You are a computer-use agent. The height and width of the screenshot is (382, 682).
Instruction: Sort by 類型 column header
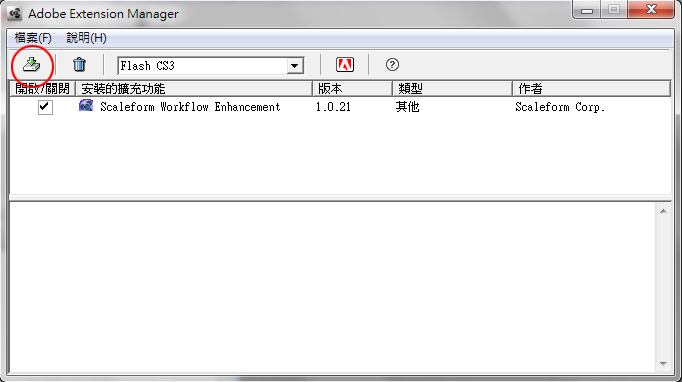pos(452,89)
